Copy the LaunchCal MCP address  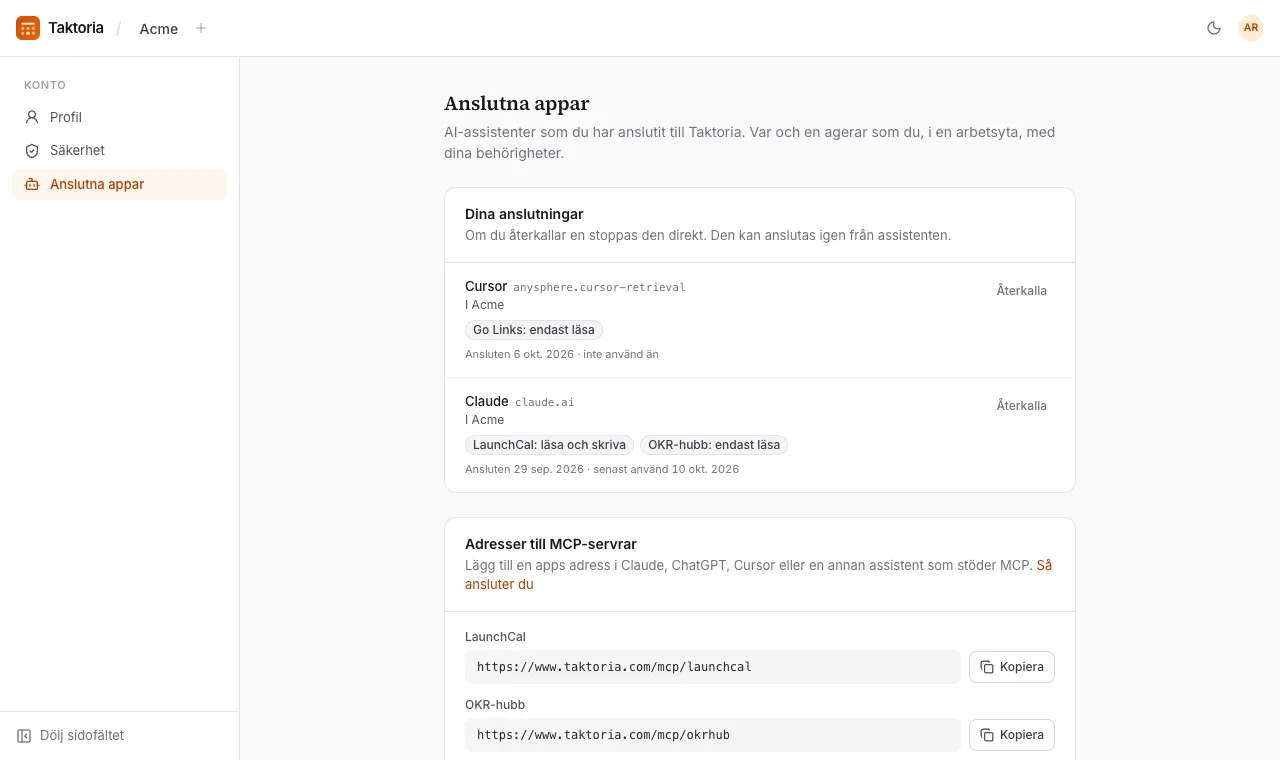(x=1012, y=667)
